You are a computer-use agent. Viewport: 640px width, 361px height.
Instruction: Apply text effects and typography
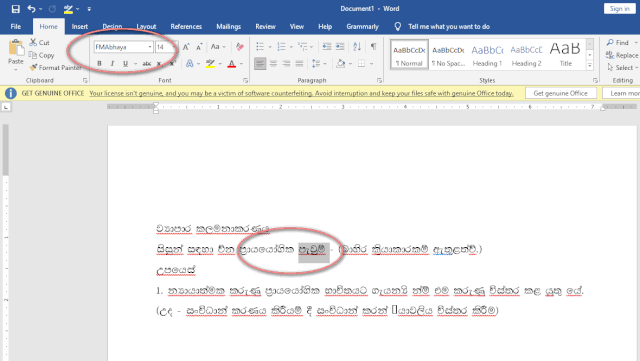click(189, 64)
